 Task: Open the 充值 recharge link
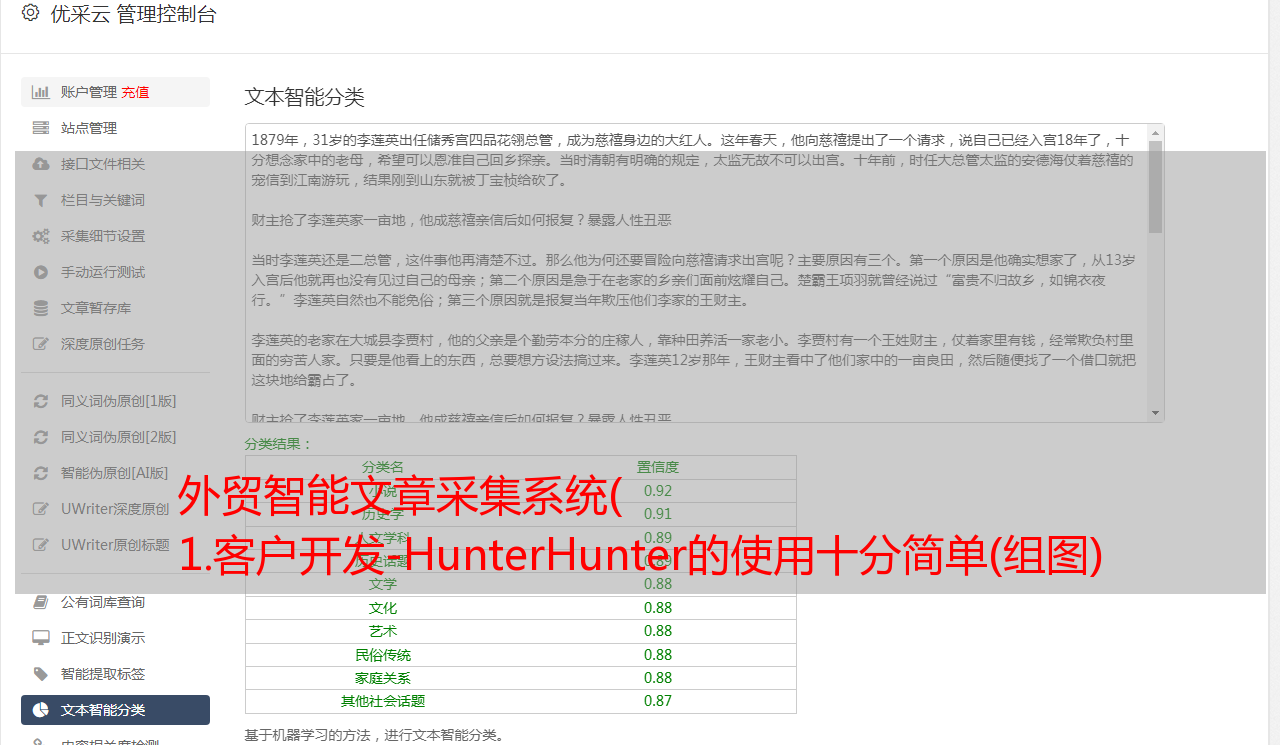tap(135, 92)
